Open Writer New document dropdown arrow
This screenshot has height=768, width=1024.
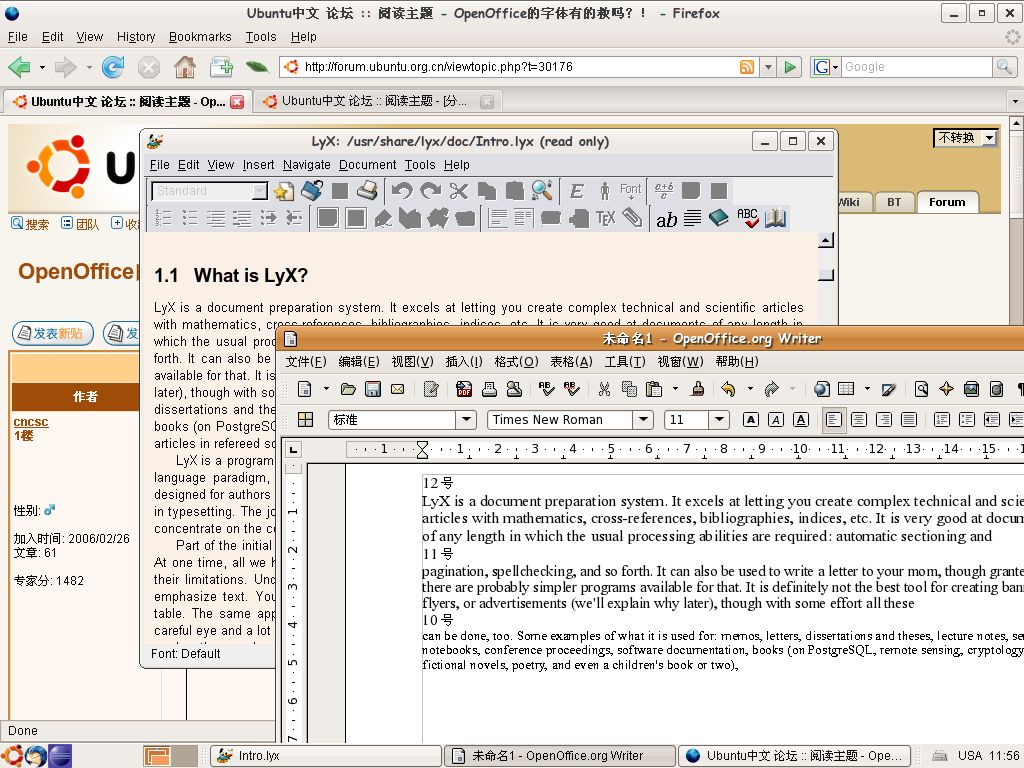(327, 389)
